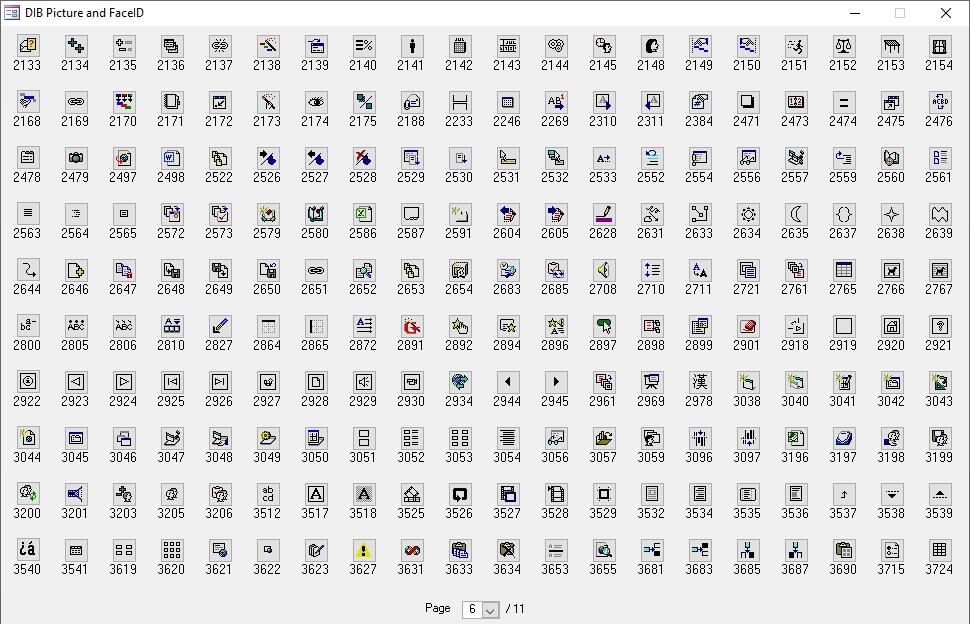This screenshot has width=970, height=624.
Task: Select the four-point star icon 2638
Action: pos(891,214)
